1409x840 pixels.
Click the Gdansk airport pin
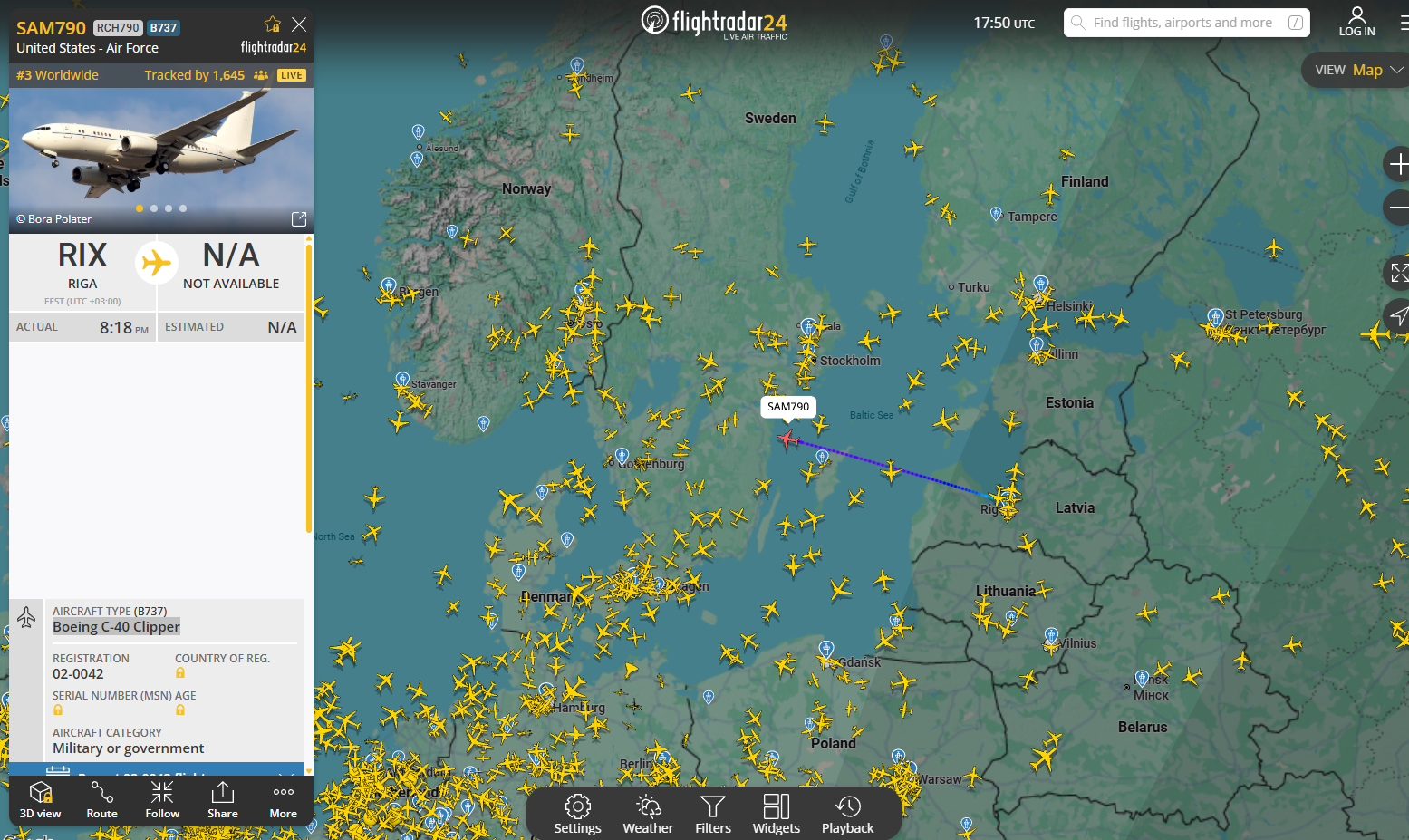[826, 649]
